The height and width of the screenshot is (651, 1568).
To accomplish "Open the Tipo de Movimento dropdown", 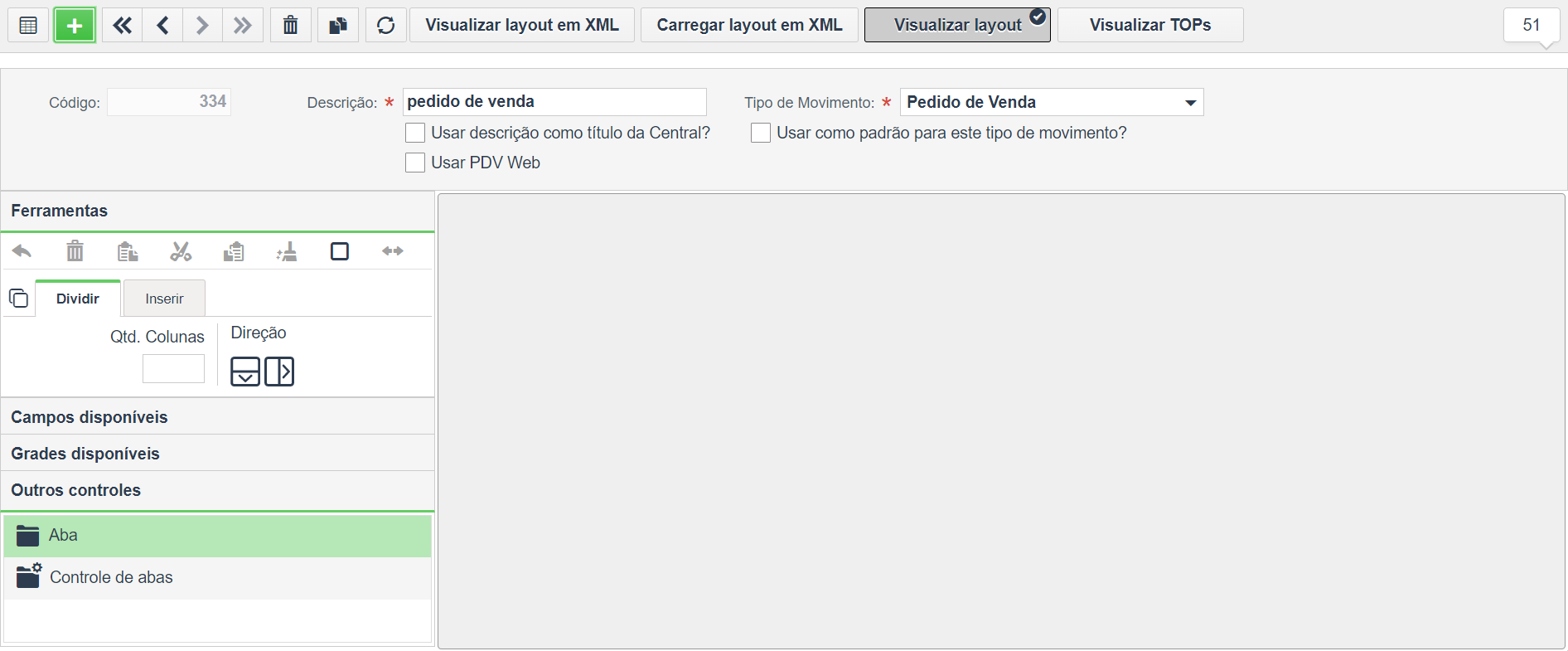I will [1052, 102].
